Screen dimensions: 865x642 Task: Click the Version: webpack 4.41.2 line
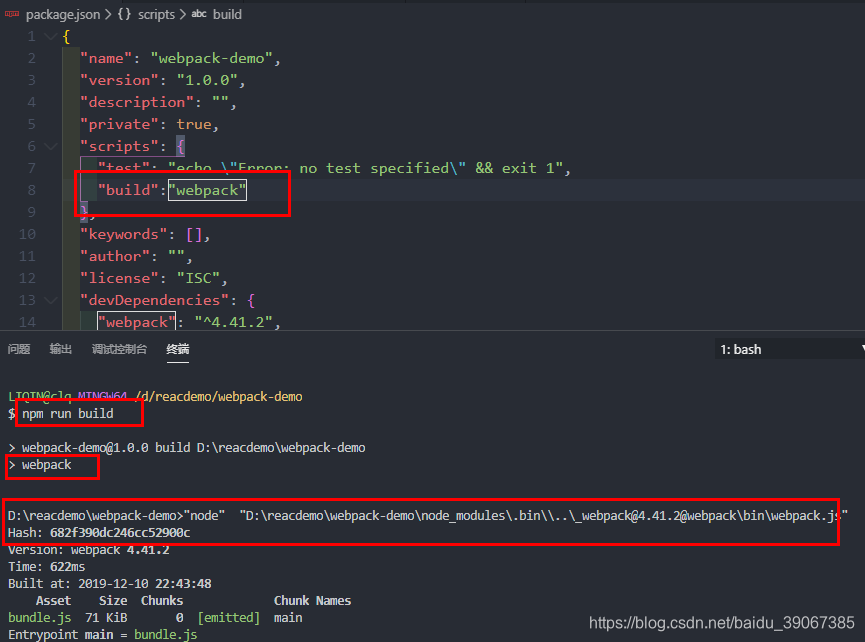tap(88, 550)
